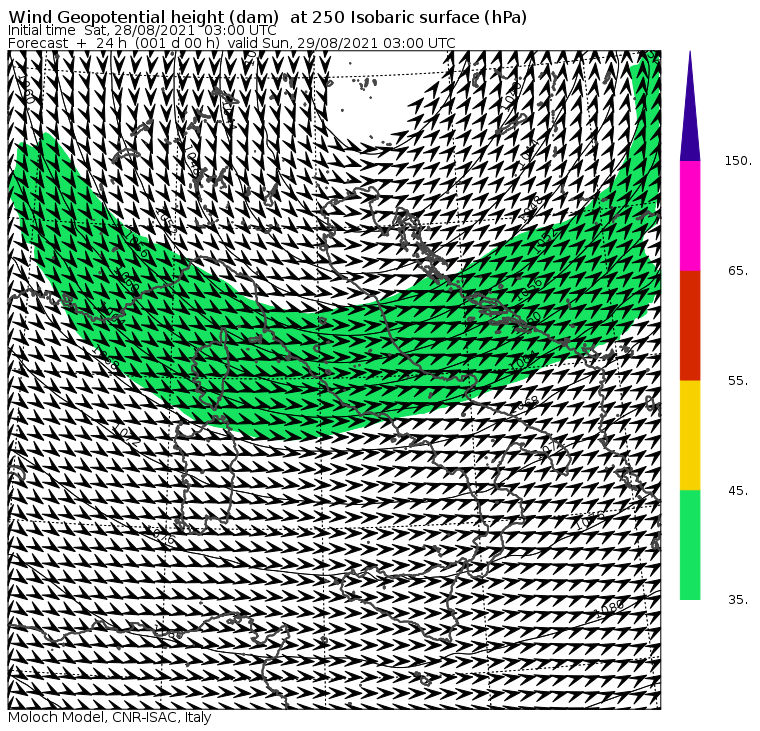Click the legend value label '65.'
This screenshot has height=731, width=760.
738,270
